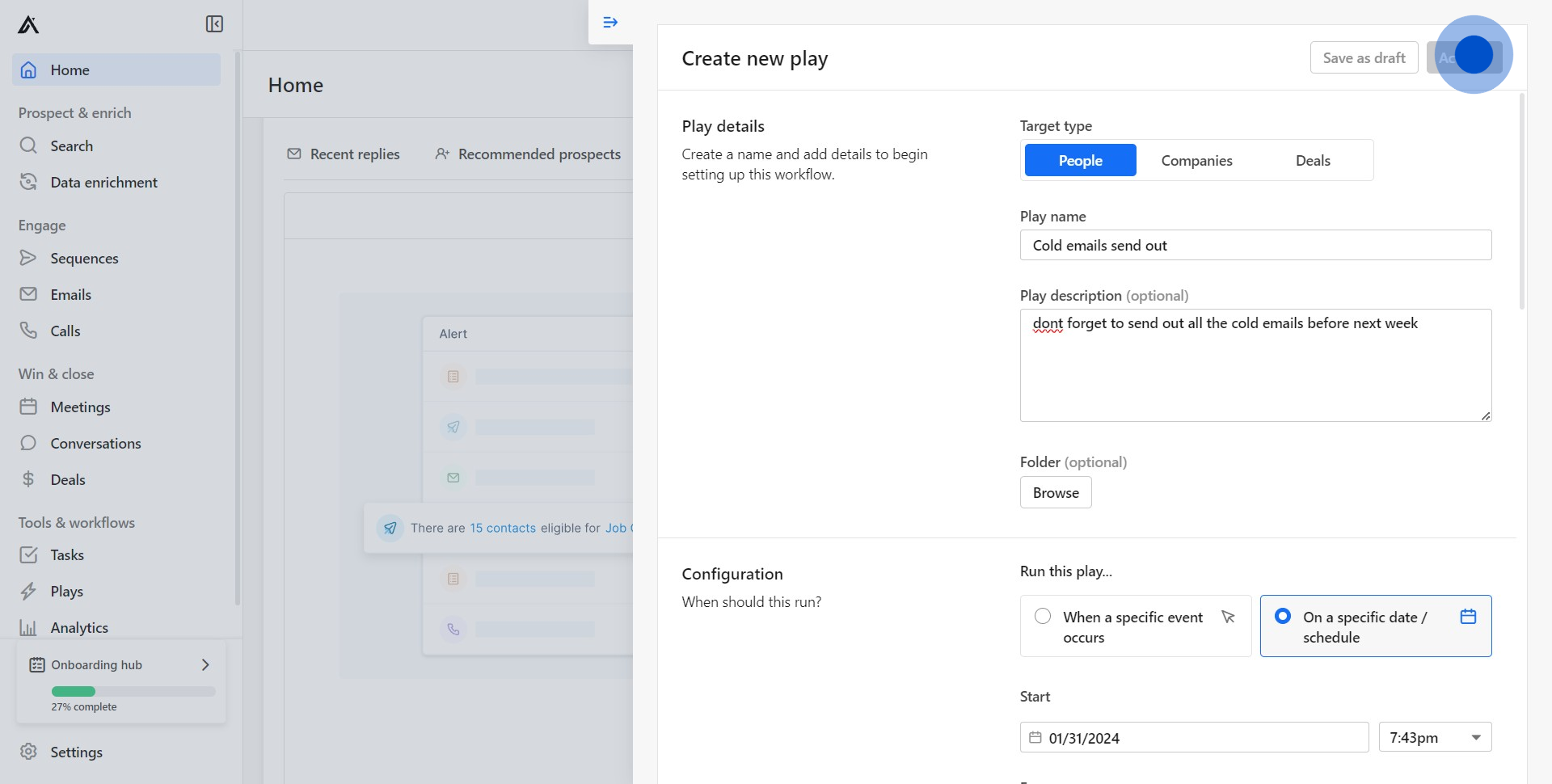Switch to Recent replies tab

(x=344, y=154)
